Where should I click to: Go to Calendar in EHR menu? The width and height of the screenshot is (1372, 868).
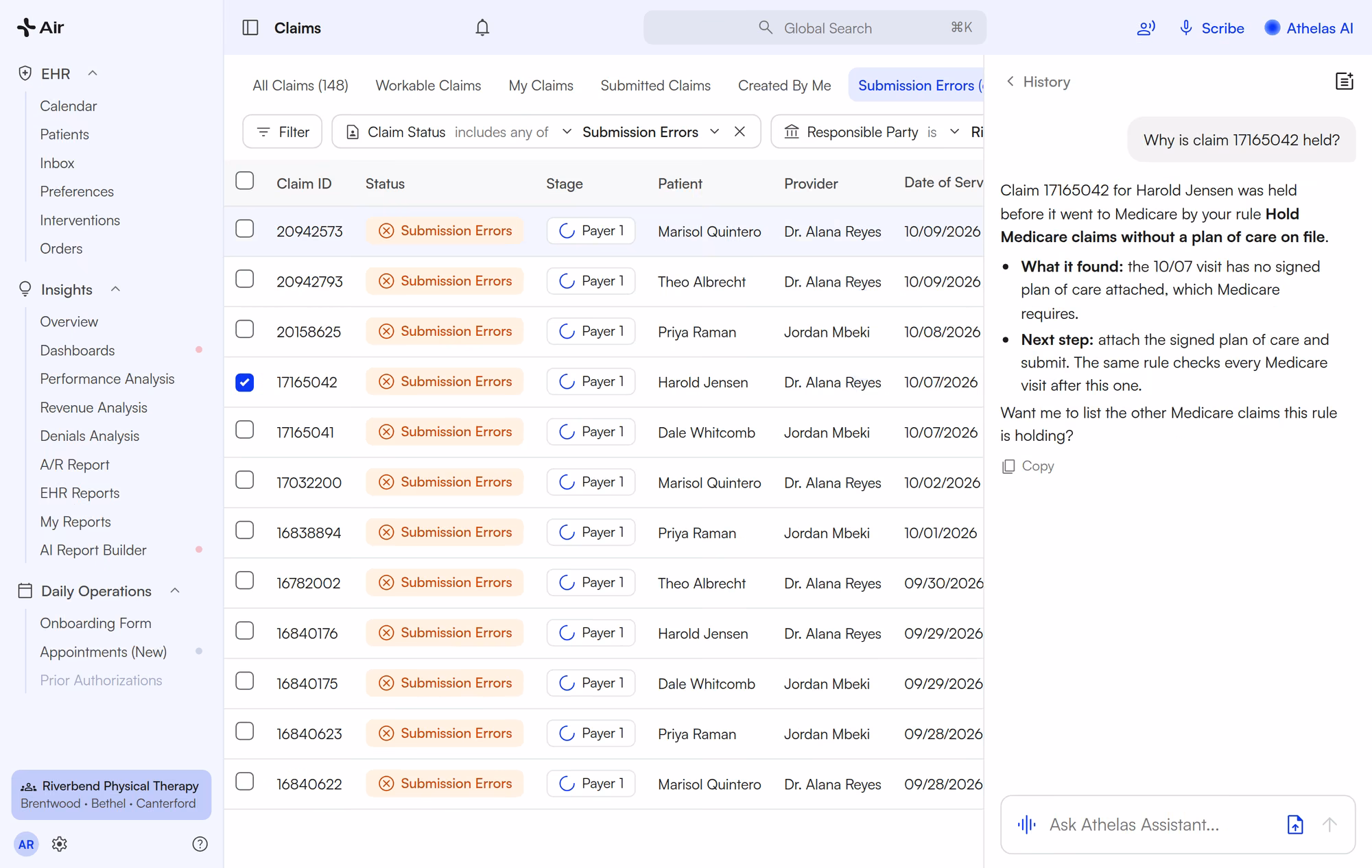coord(68,106)
